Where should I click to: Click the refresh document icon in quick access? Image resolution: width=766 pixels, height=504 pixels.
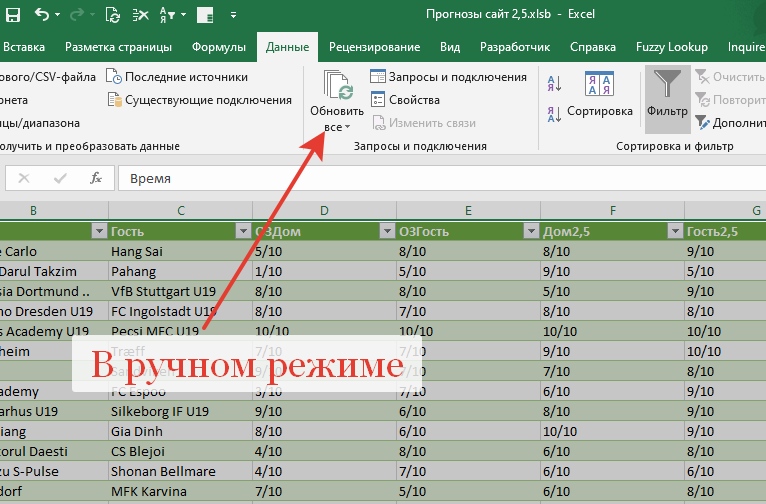113,15
